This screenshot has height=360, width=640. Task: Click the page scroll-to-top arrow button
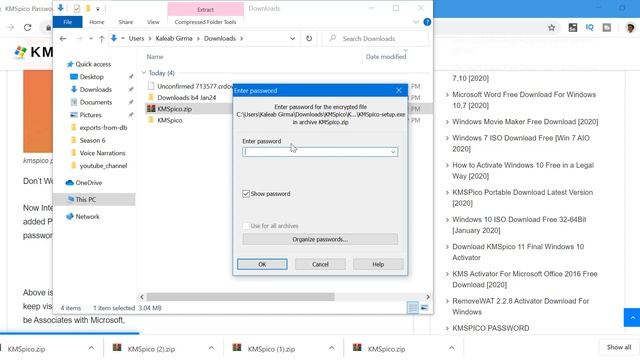click(632, 318)
